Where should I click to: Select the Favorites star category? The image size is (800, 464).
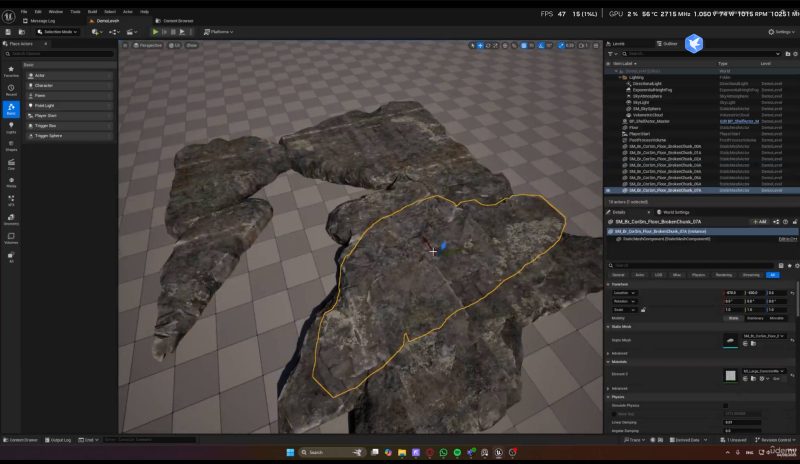pos(11,71)
